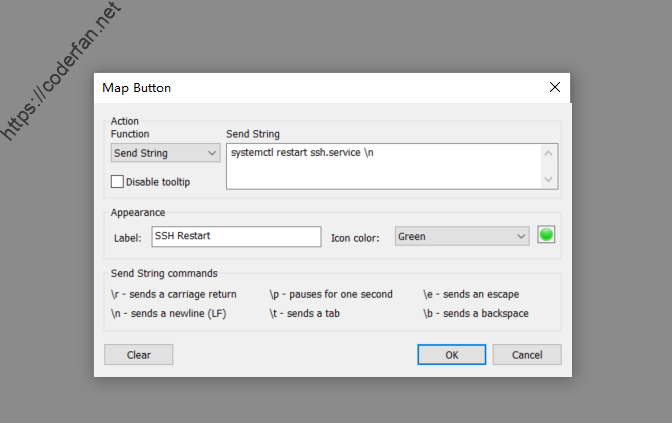Confirm the mapping with the OK button

coord(452,354)
